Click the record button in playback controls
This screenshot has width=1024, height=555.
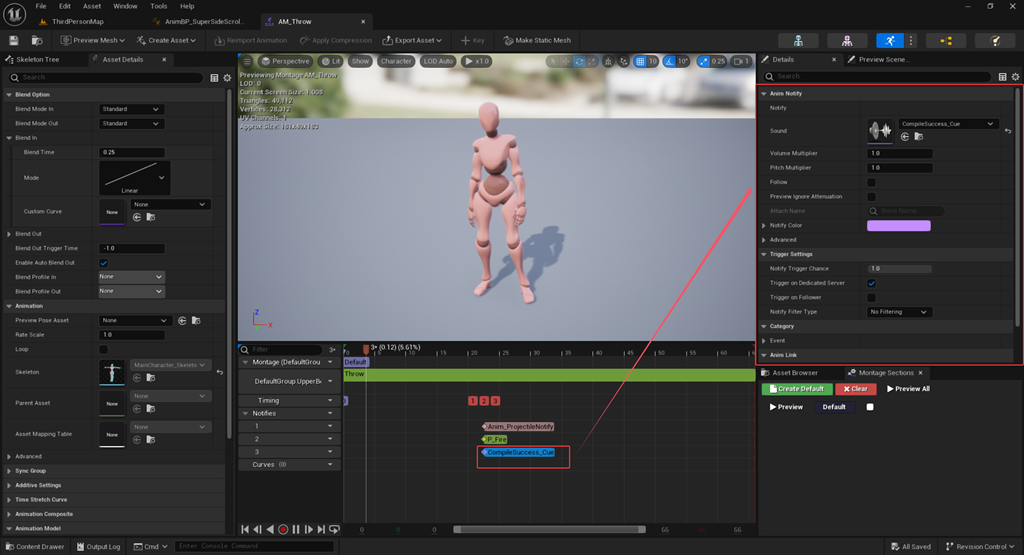(283, 530)
